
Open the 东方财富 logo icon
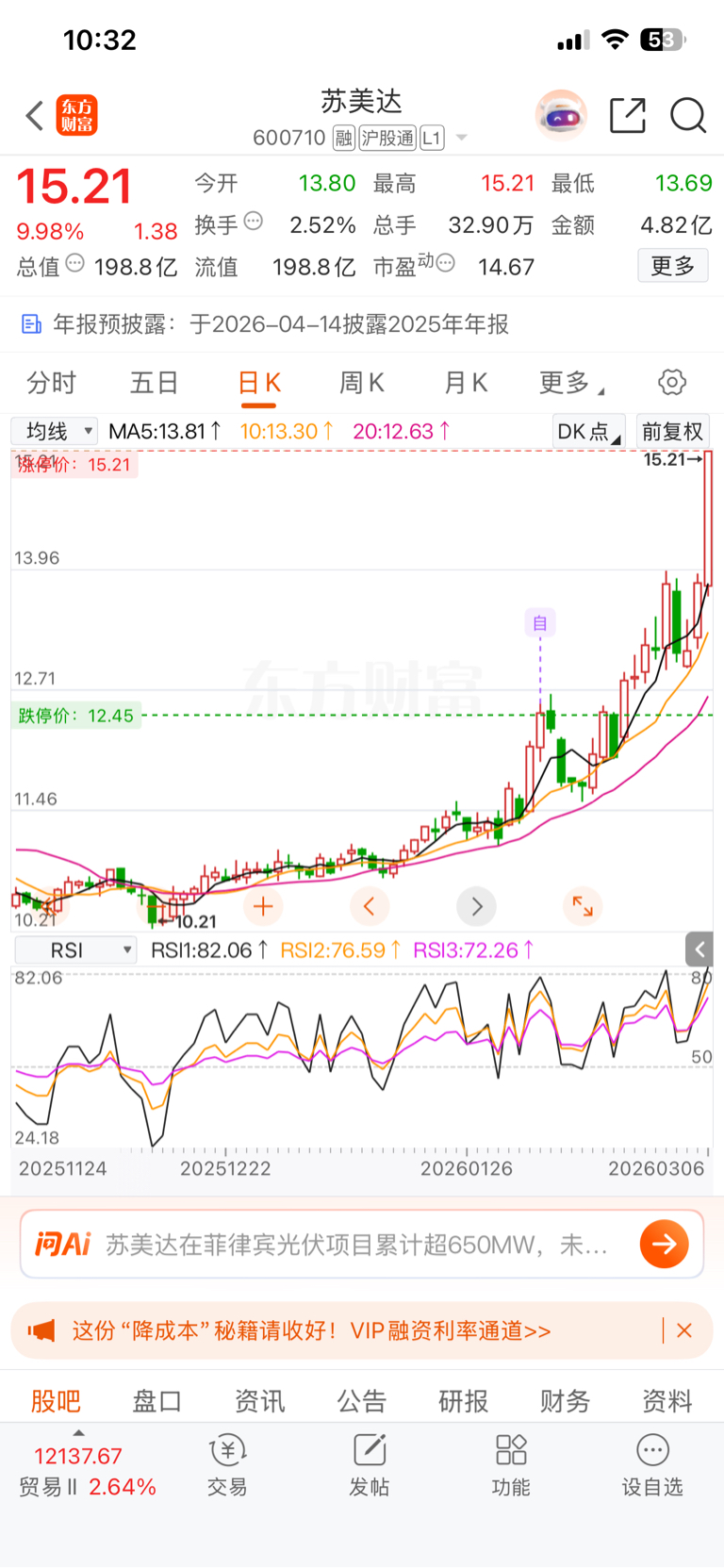point(76,116)
